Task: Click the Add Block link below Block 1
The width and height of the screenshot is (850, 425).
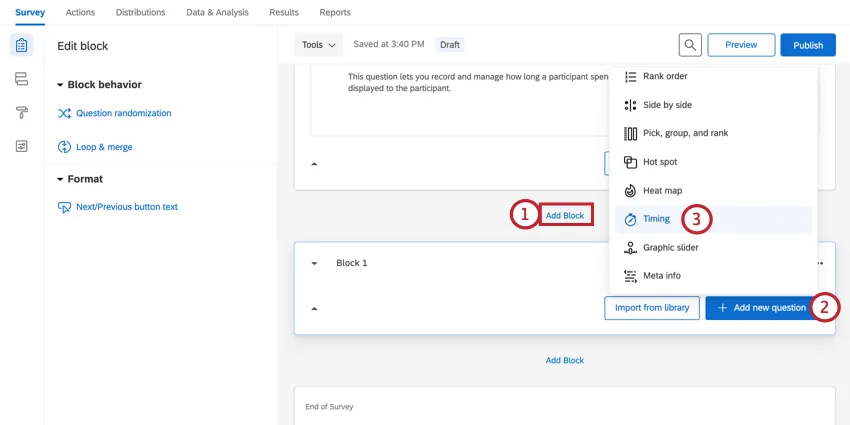Action: 565,360
